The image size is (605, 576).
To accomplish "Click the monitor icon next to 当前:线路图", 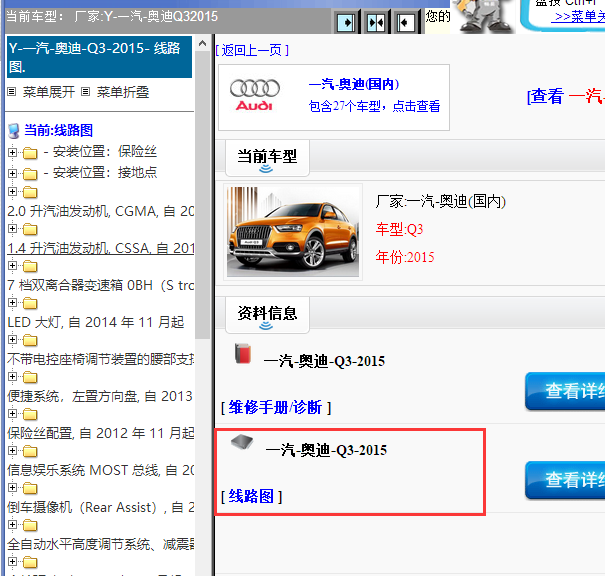I will 14,131.
